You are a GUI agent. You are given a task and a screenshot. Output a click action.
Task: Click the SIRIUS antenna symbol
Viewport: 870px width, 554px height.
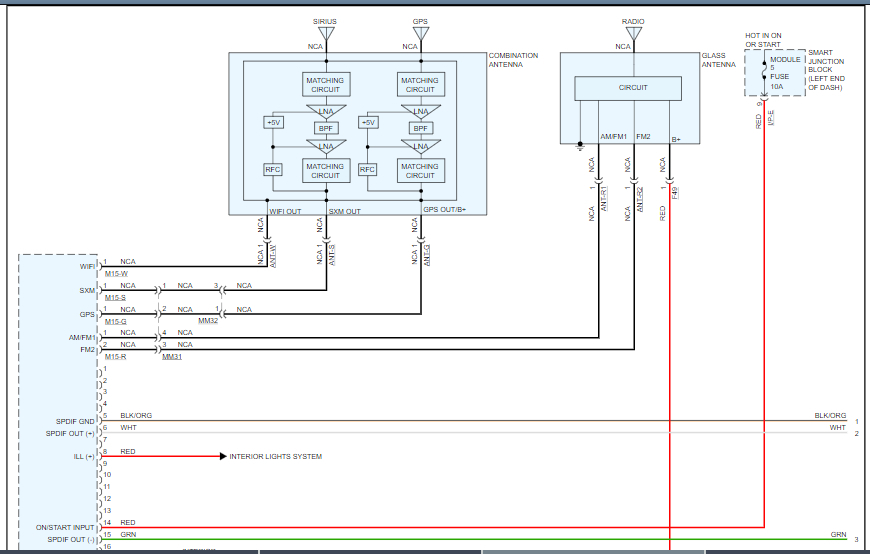tap(326, 34)
